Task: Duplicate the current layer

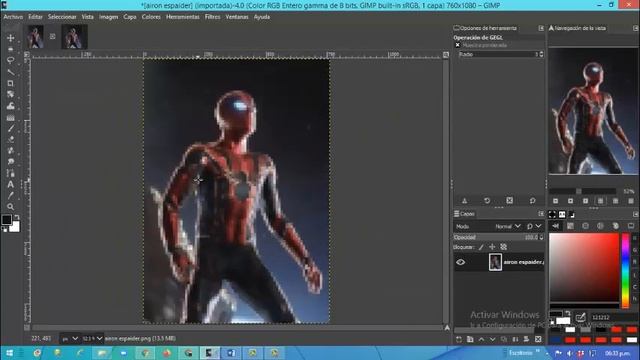Action: tap(504, 339)
